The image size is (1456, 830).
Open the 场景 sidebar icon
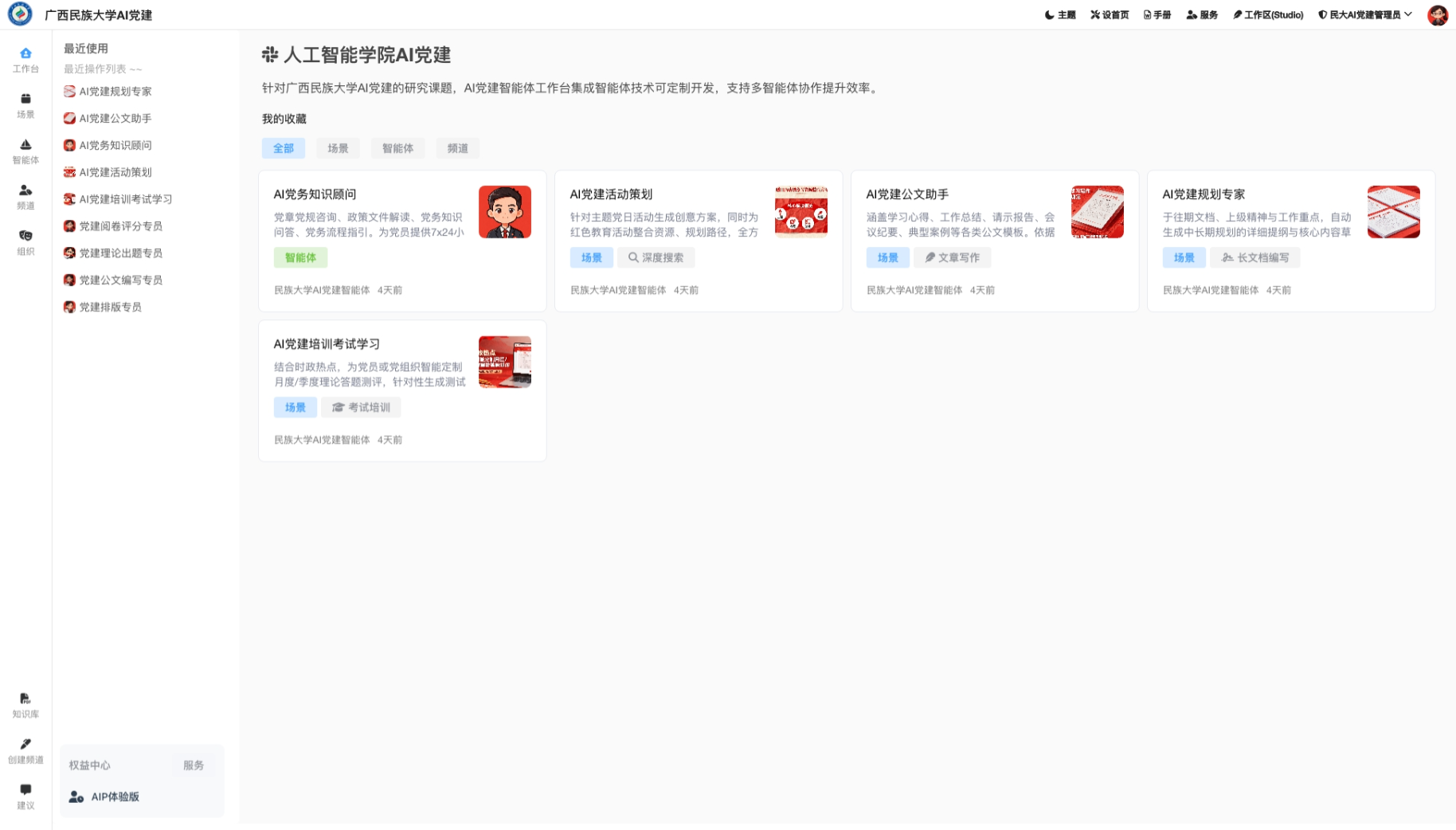click(25, 105)
